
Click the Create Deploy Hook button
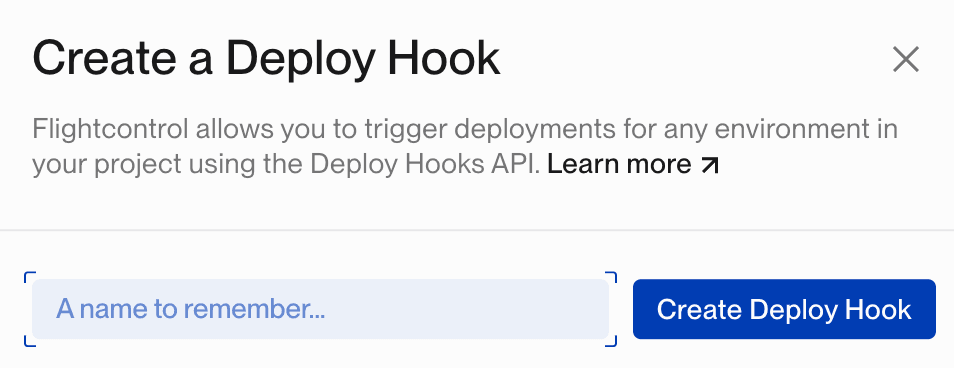pos(784,309)
